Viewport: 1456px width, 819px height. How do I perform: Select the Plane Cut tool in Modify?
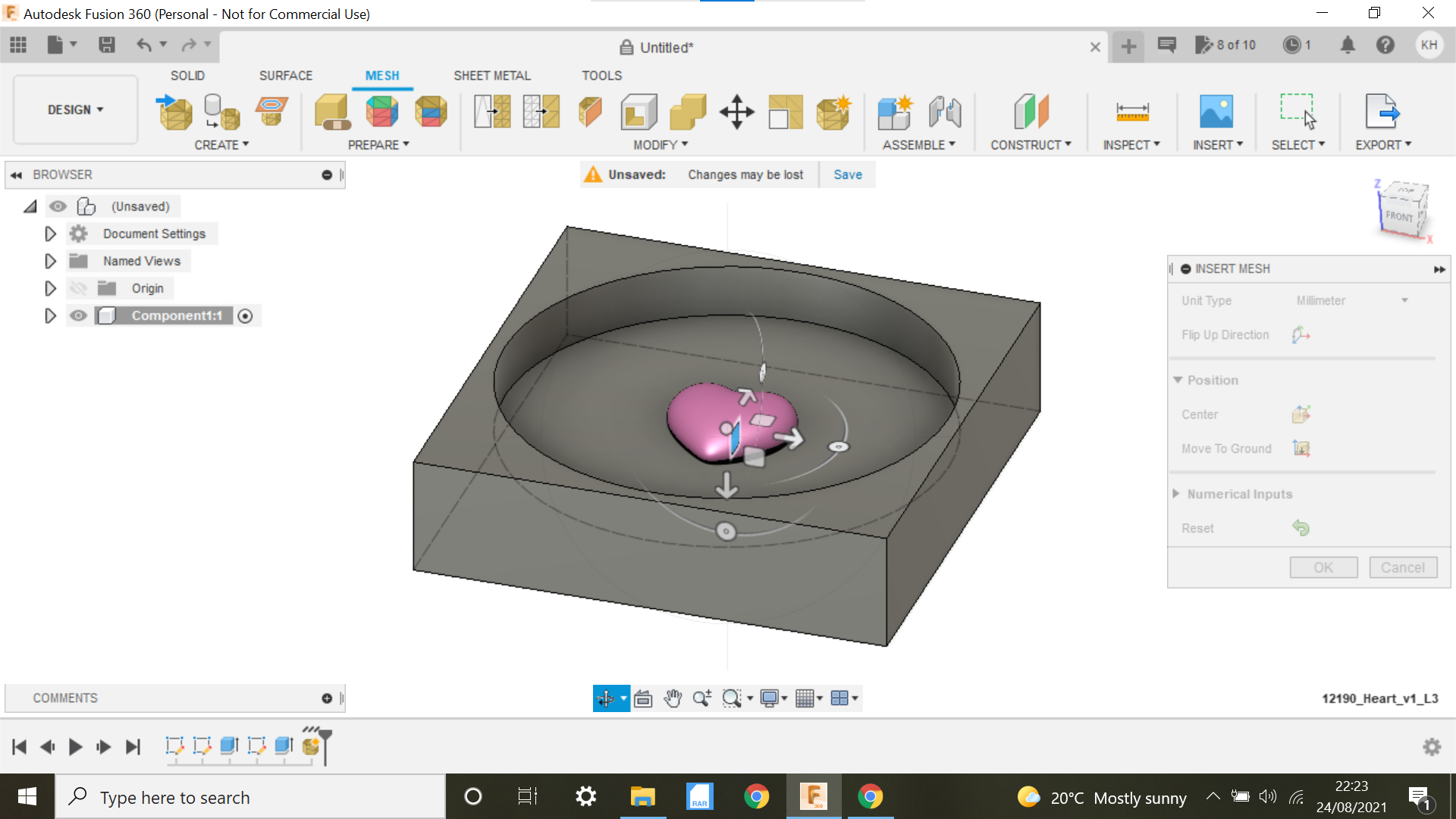[590, 111]
